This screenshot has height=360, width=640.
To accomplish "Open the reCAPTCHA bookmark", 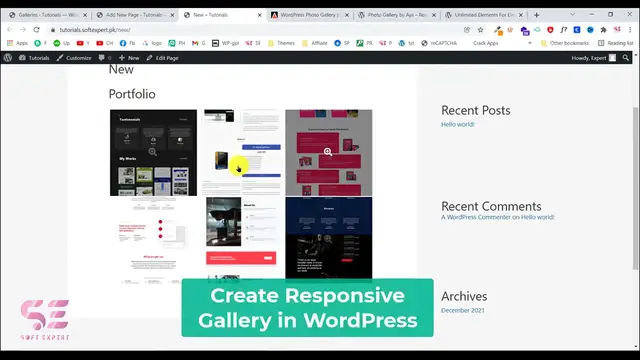I will click(439, 43).
